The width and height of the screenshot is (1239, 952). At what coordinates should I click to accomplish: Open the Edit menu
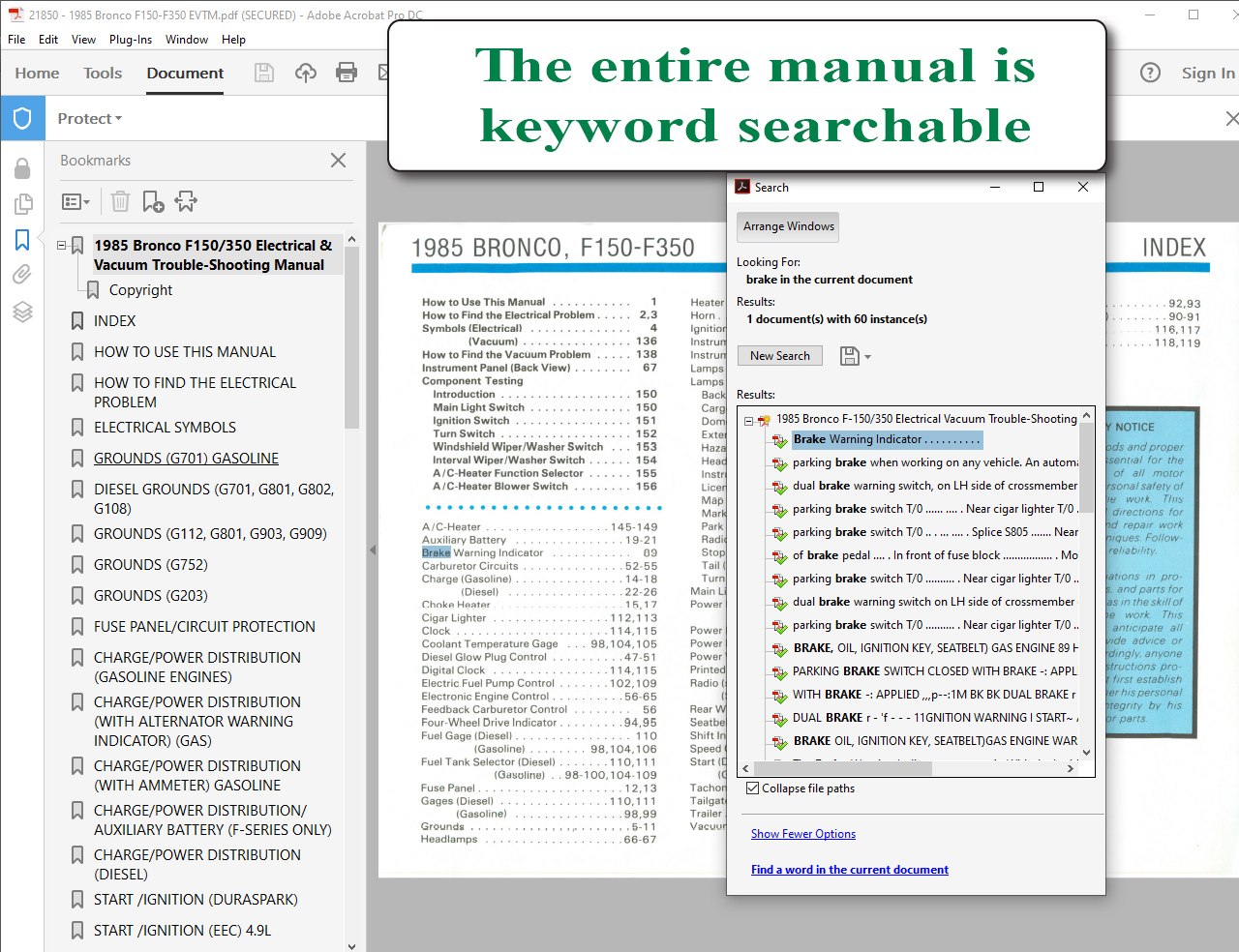(x=48, y=40)
